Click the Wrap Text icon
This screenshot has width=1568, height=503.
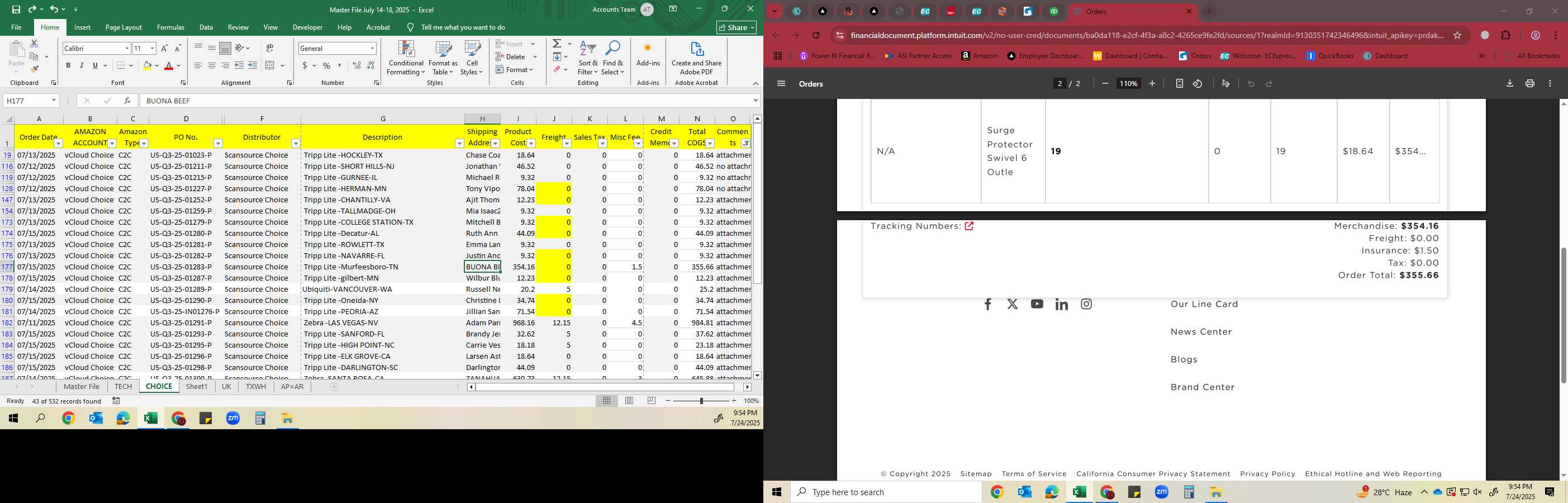click(270, 48)
